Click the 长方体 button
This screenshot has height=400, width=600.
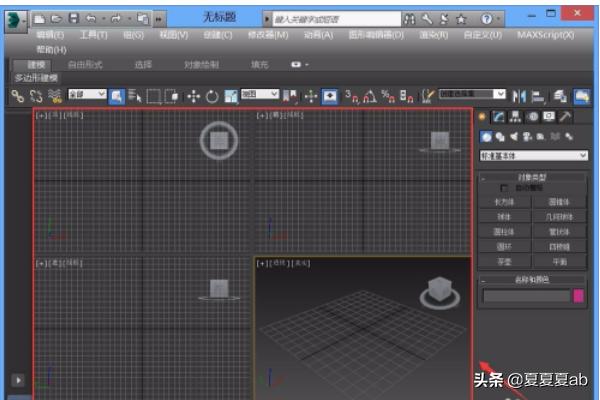click(x=506, y=199)
